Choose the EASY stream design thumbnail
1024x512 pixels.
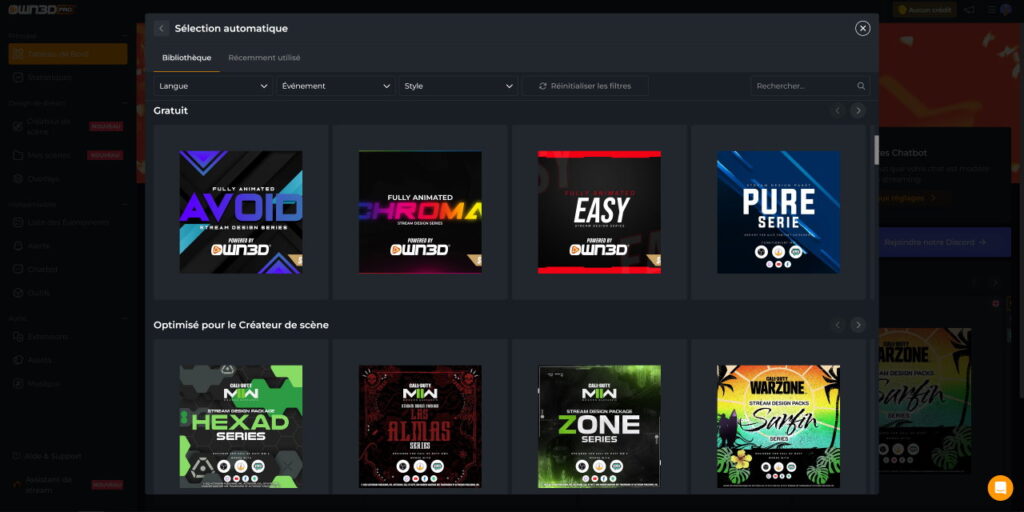tap(599, 212)
